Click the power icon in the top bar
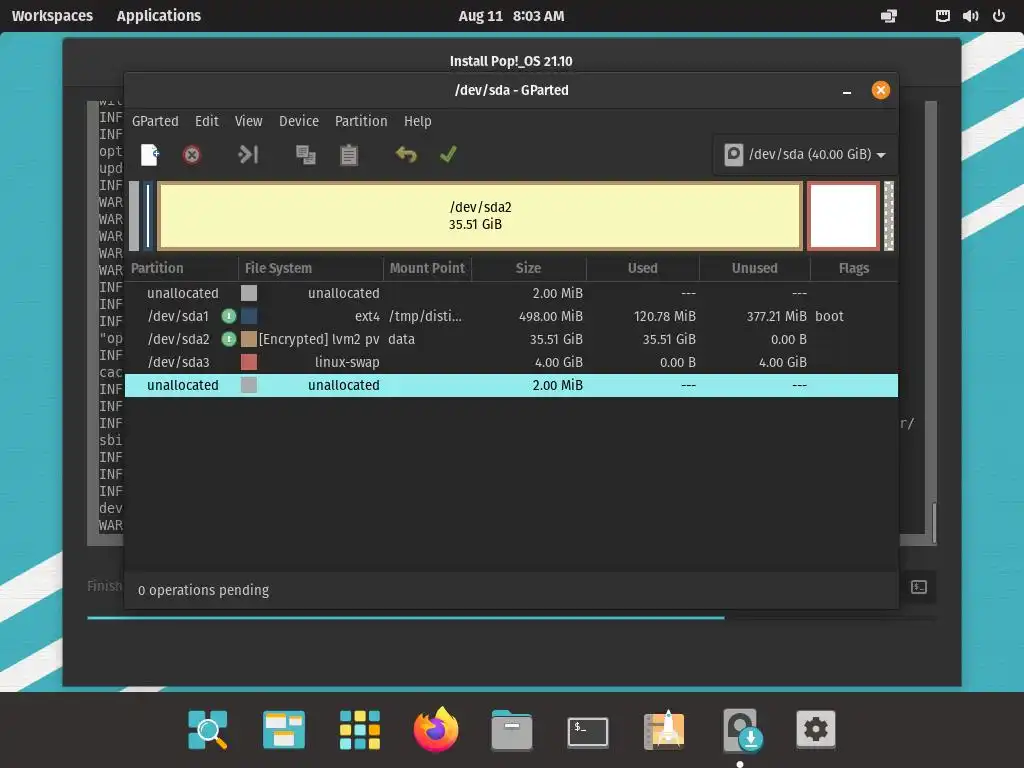This screenshot has height=768, width=1024. click(x=999, y=16)
